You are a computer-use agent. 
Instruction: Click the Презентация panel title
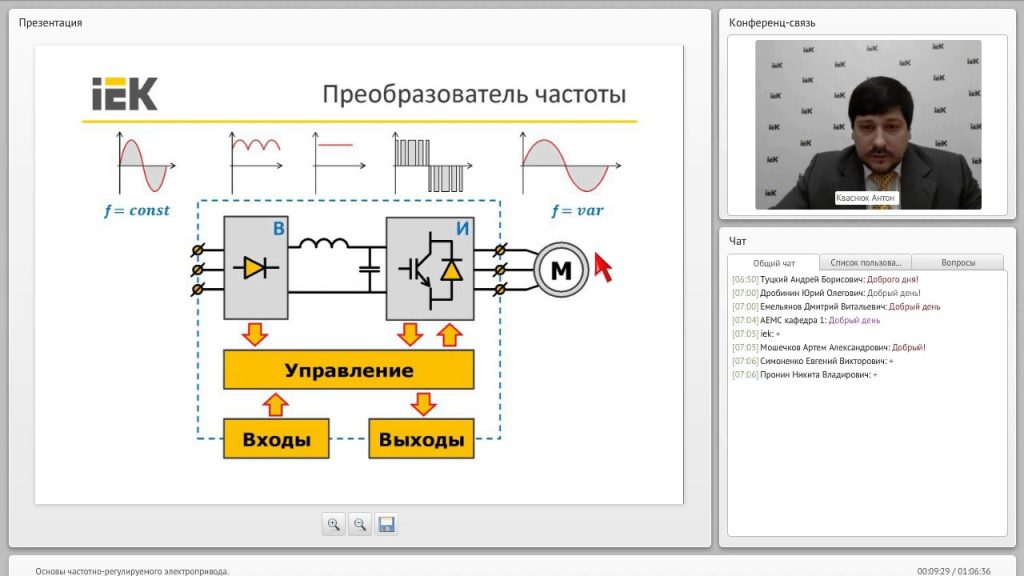50,23
